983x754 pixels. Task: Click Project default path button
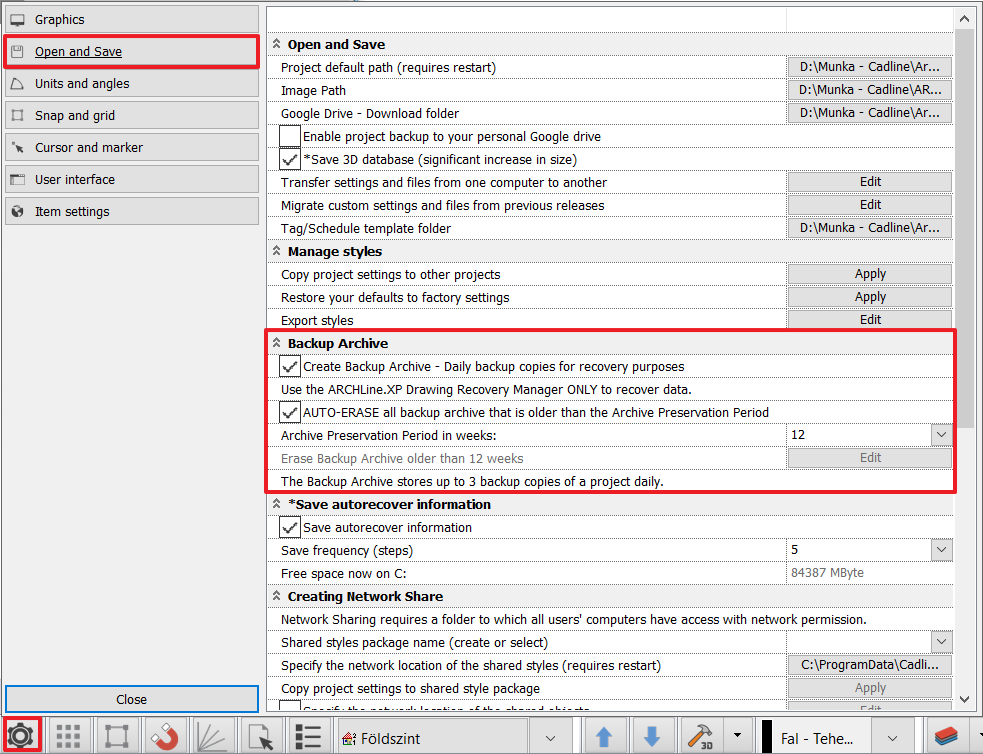point(870,66)
